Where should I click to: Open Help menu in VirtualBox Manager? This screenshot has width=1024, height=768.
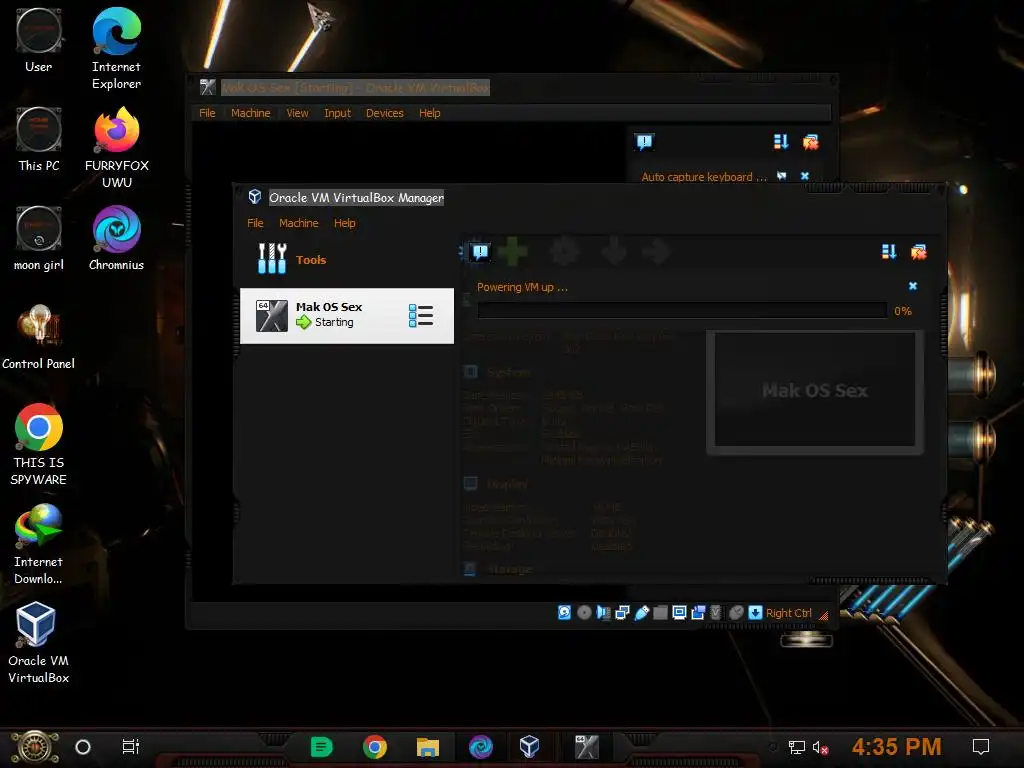pos(345,223)
